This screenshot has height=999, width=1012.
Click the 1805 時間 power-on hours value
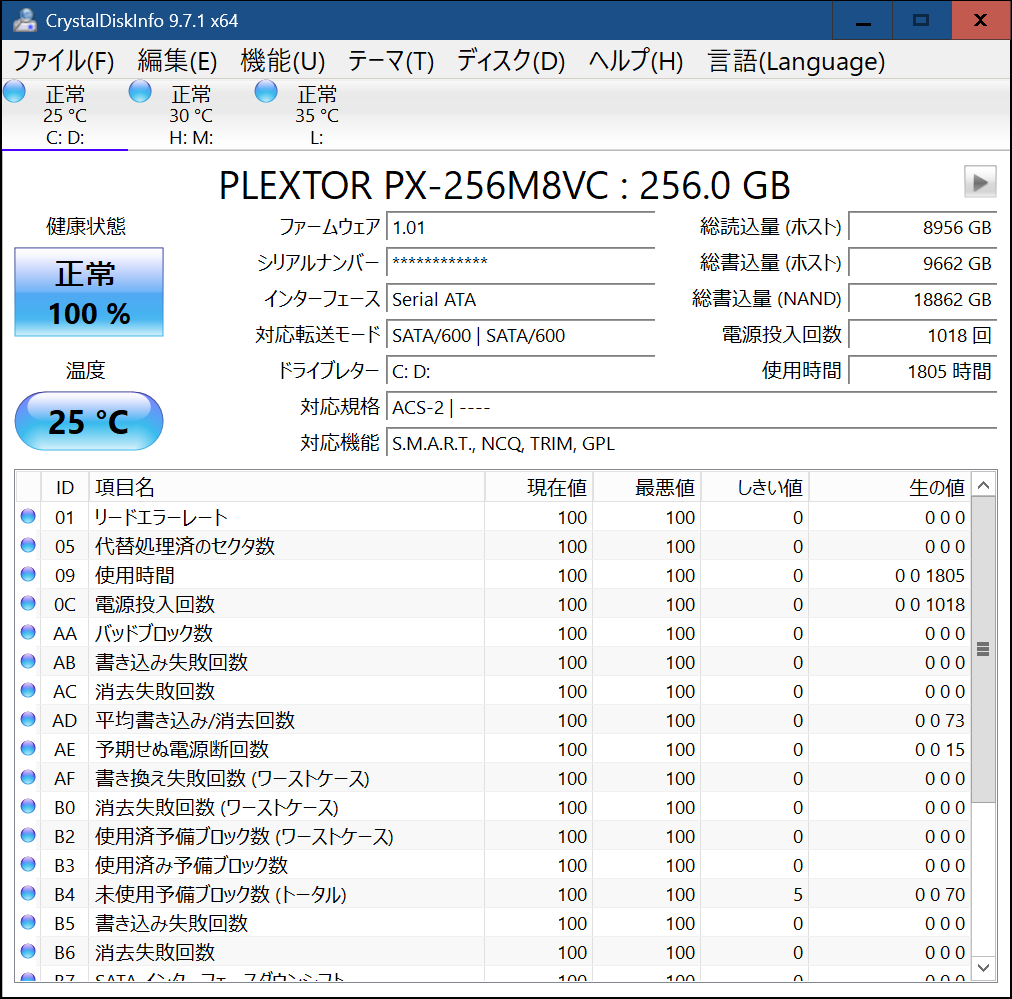[922, 372]
